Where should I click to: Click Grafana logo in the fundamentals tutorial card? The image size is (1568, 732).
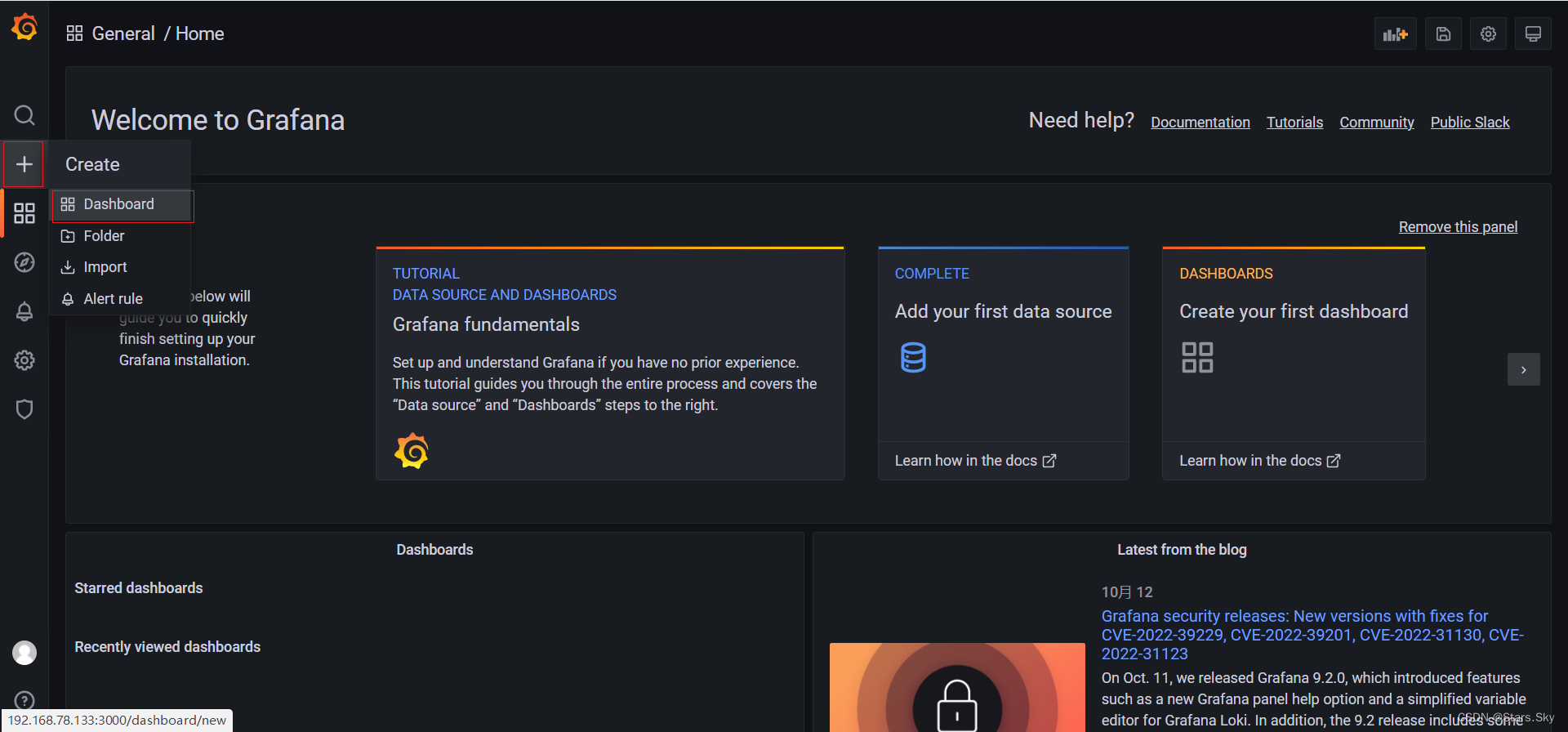coord(412,451)
